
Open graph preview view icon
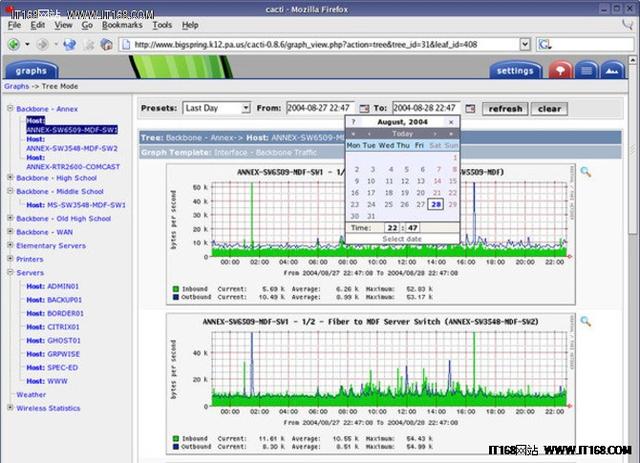coord(613,70)
